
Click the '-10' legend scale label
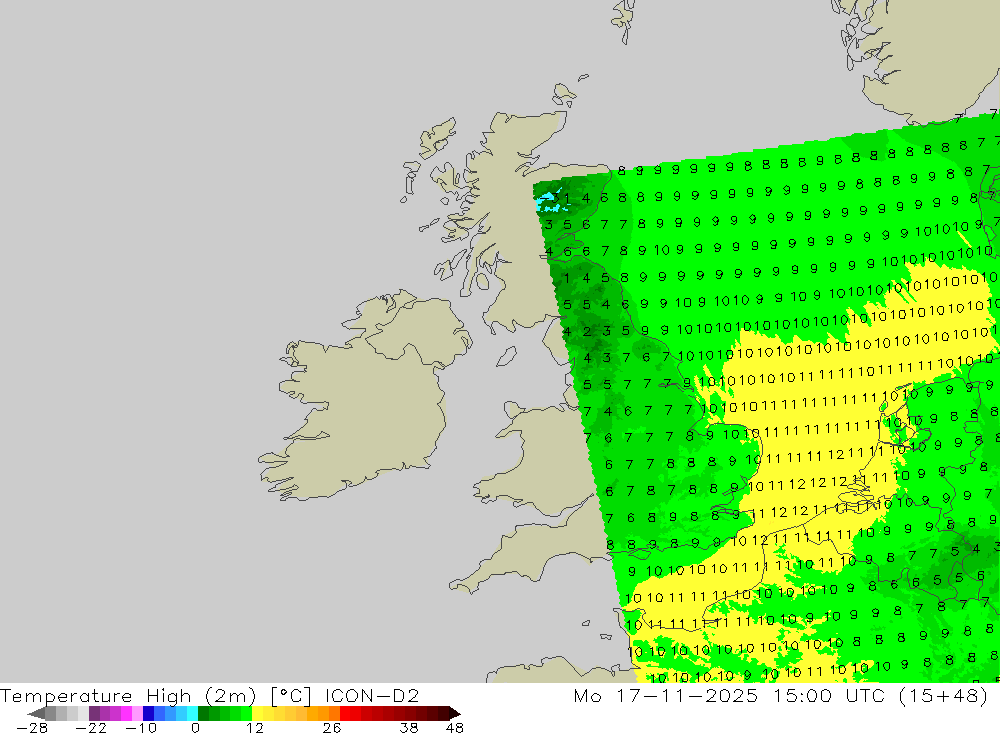click(141, 728)
